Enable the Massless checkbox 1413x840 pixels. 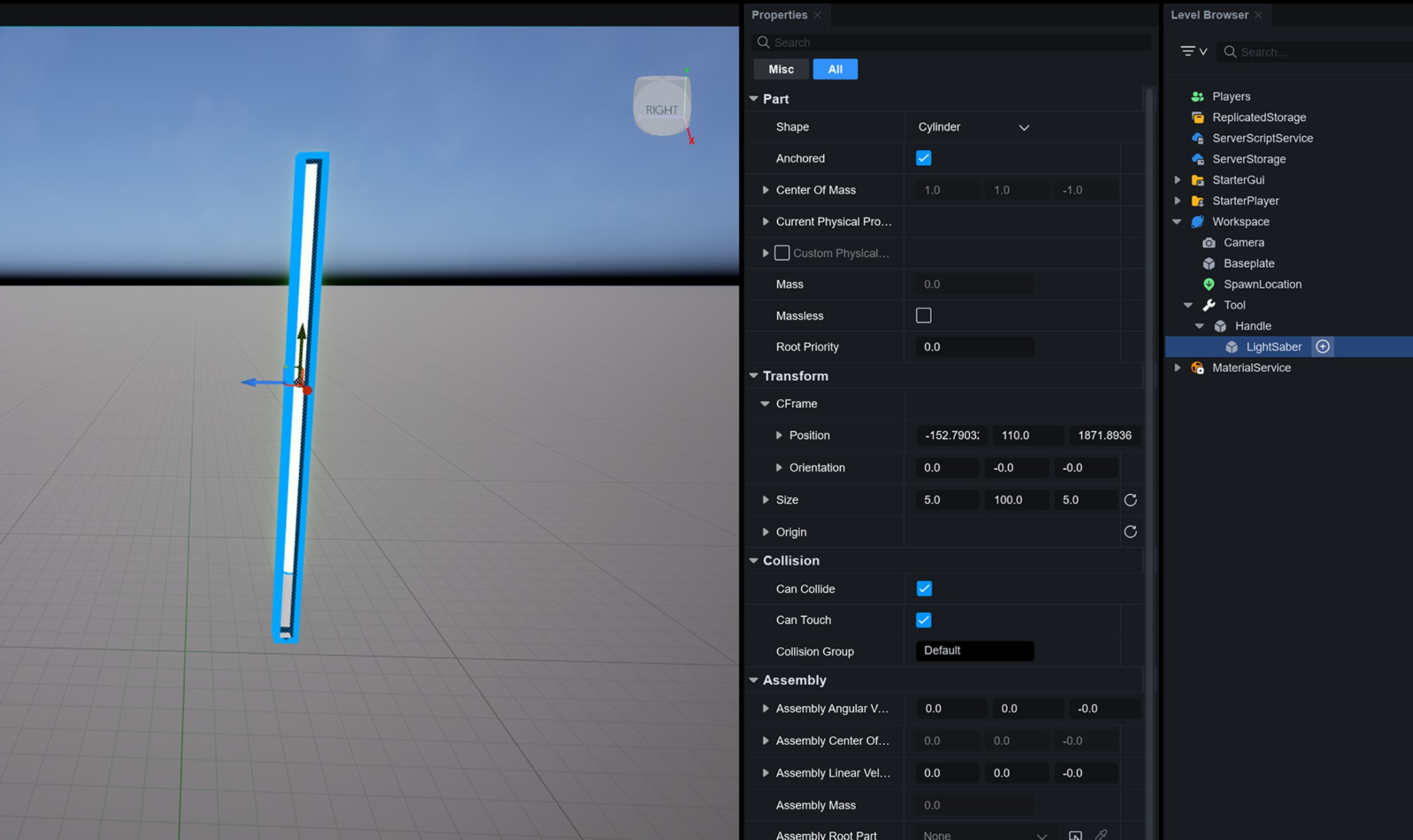coord(923,315)
